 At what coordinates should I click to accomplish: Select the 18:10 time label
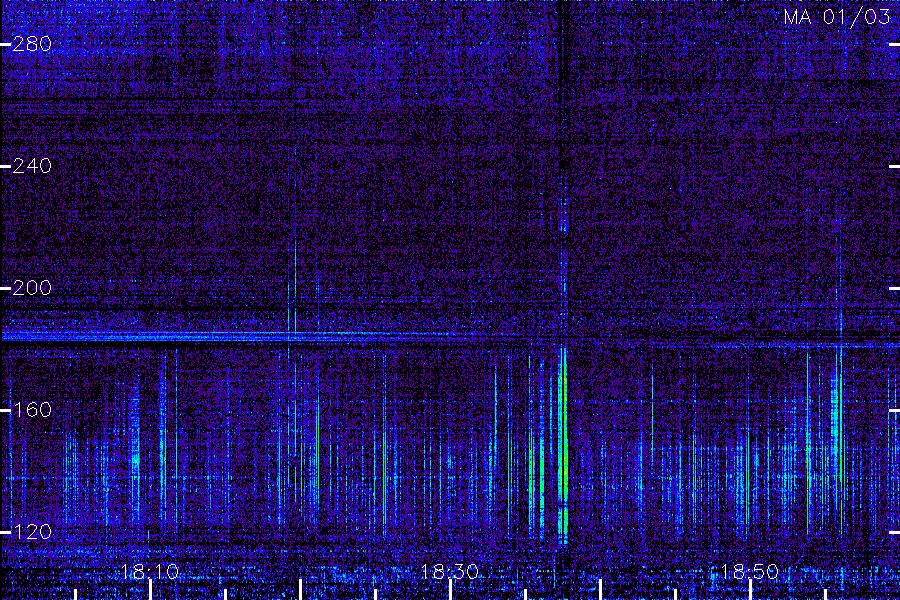point(150,572)
